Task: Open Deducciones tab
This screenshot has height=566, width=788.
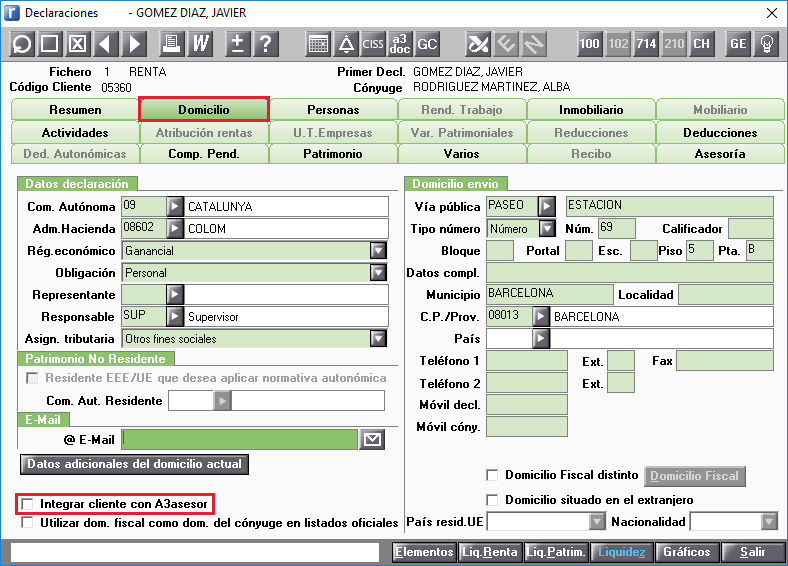Action: click(720, 133)
